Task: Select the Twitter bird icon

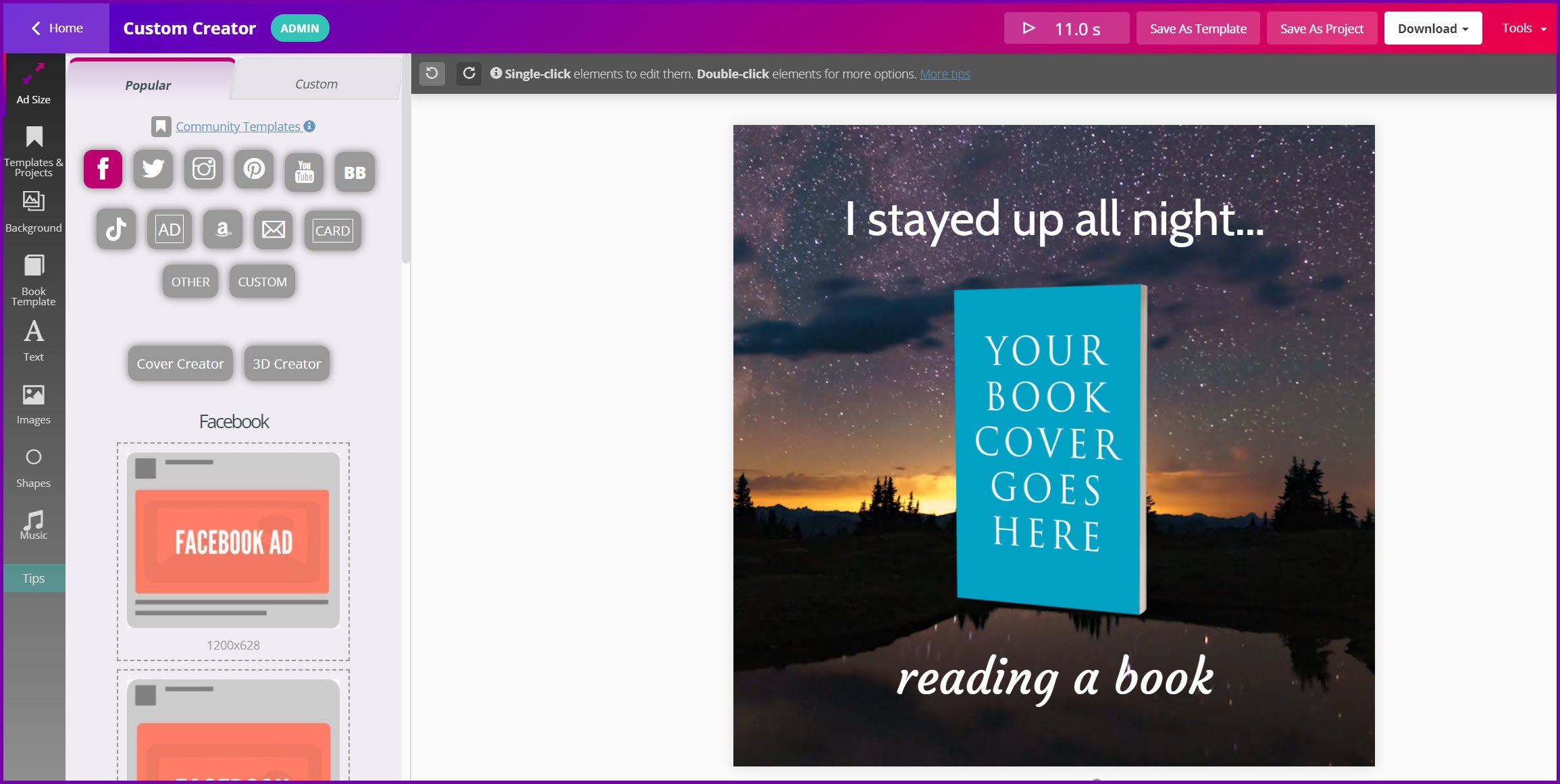Action: click(x=153, y=169)
